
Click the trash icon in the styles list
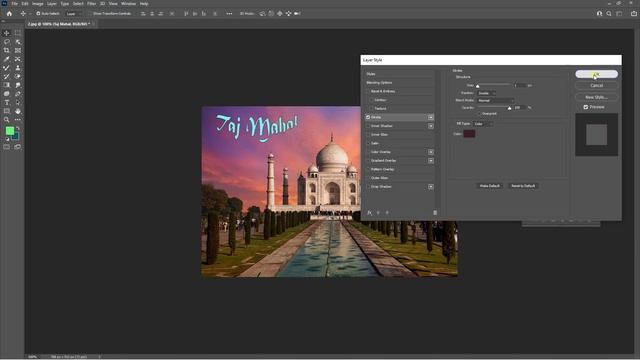pyautogui.click(x=435, y=213)
